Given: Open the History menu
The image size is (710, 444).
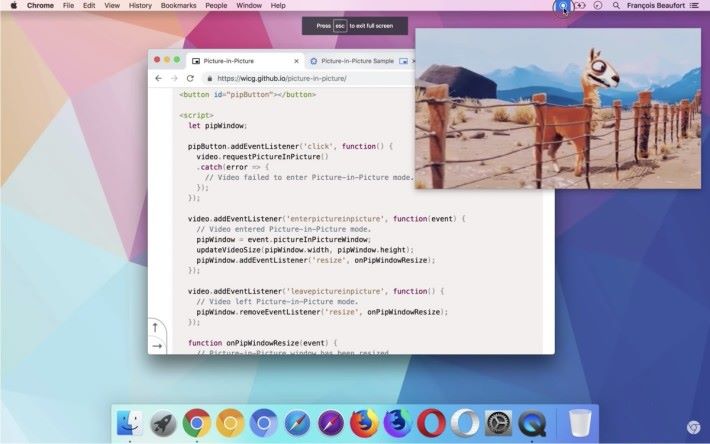Looking at the screenshot, I should pyautogui.click(x=140, y=5).
